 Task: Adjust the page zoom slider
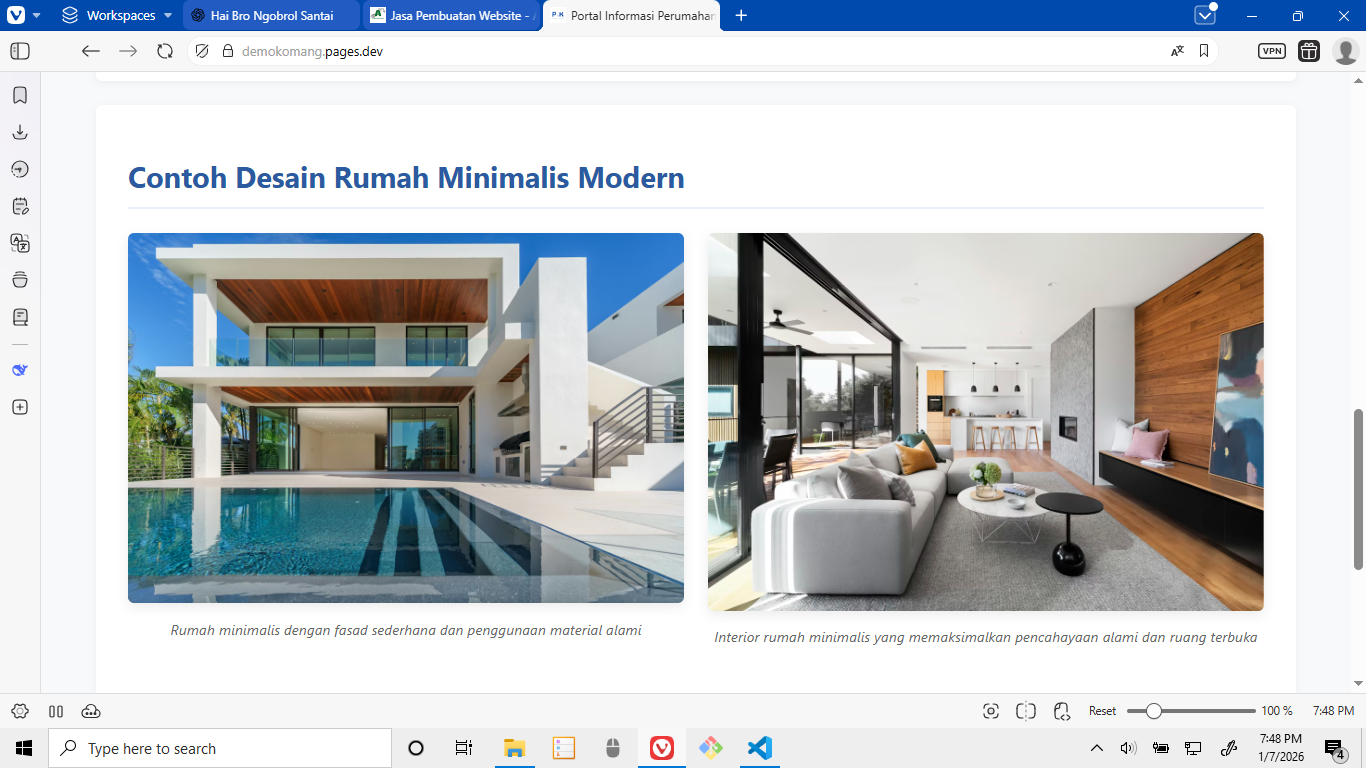pyautogui.click(x=1157, y=710)
